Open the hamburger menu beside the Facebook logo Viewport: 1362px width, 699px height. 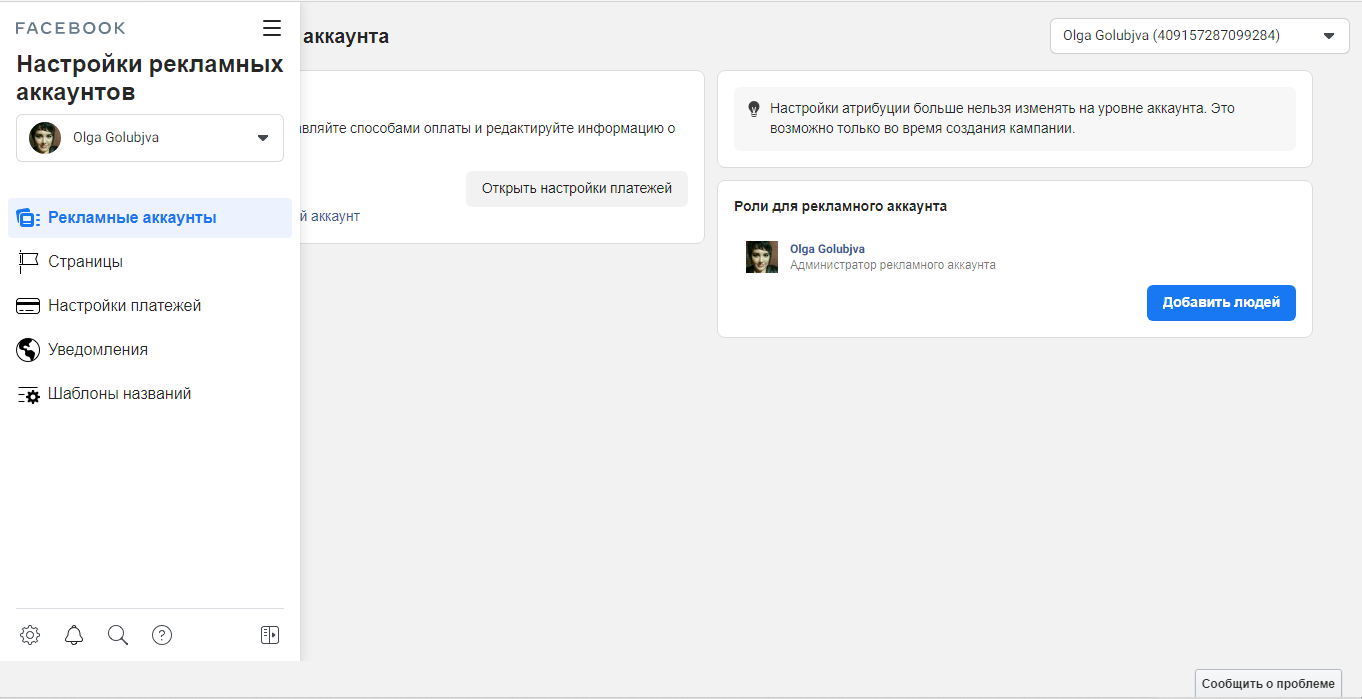point(272,28)
